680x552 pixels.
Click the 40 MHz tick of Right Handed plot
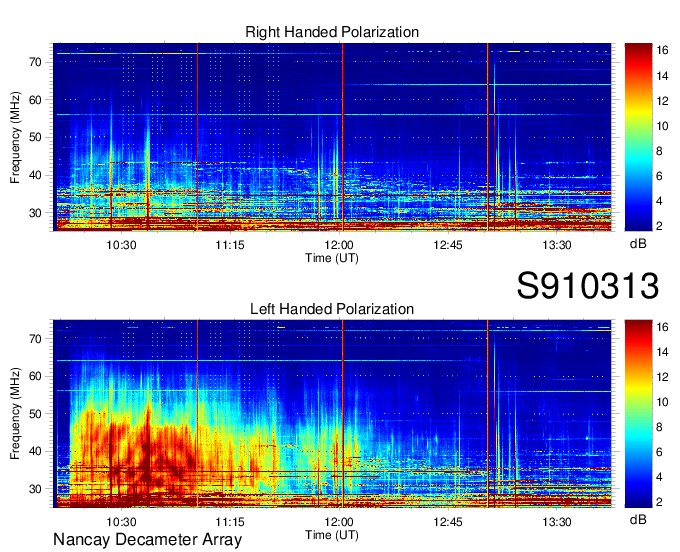point(36,176)
